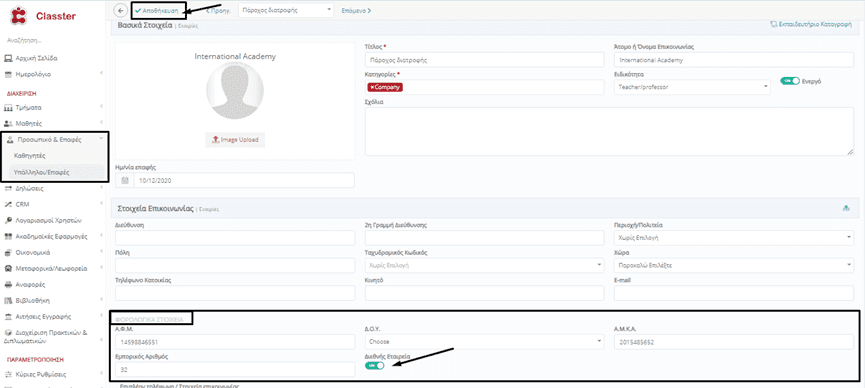Click inside the Κατηγορίες tag field

(x=485, y=87)
